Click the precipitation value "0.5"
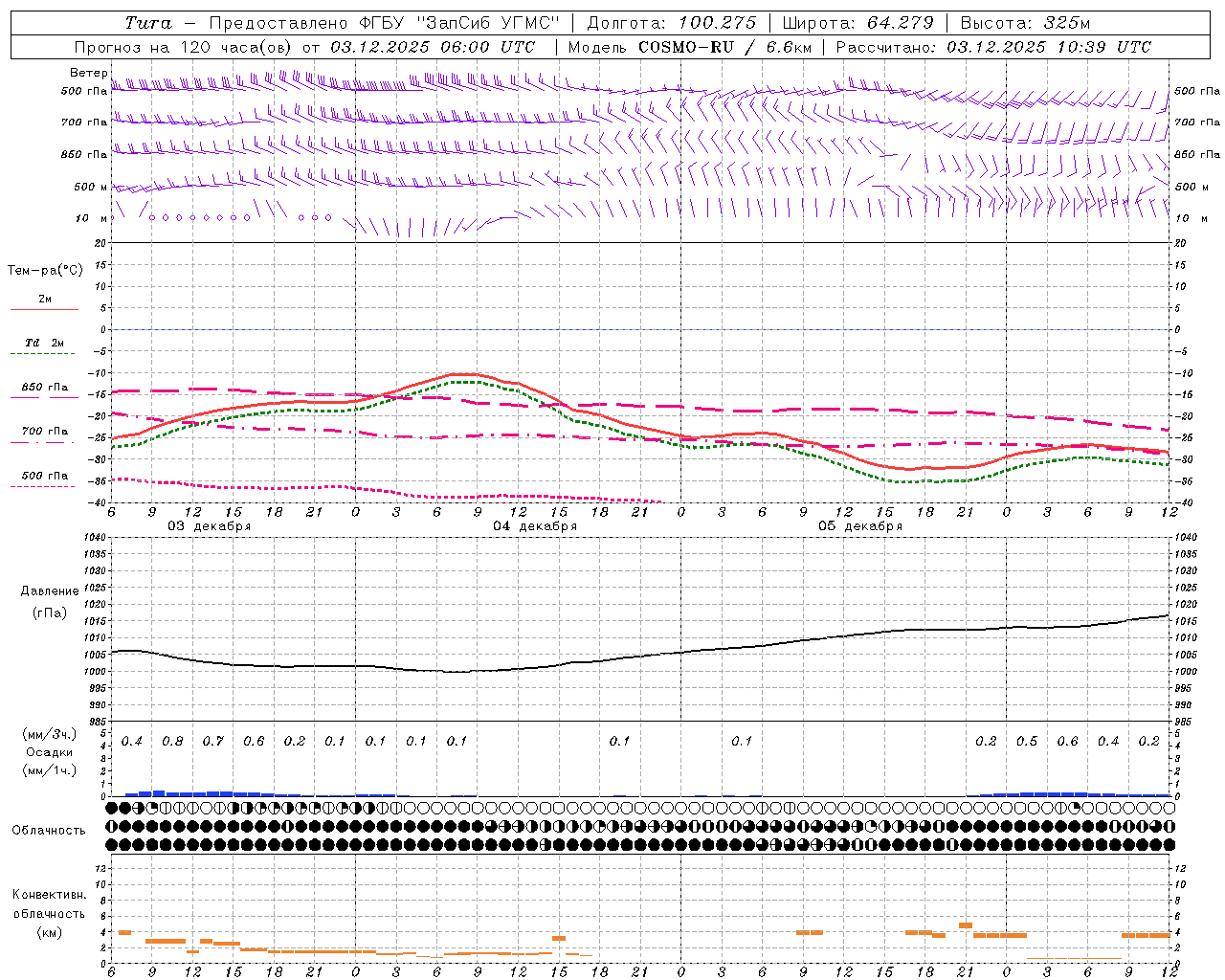 [1026, 742]
